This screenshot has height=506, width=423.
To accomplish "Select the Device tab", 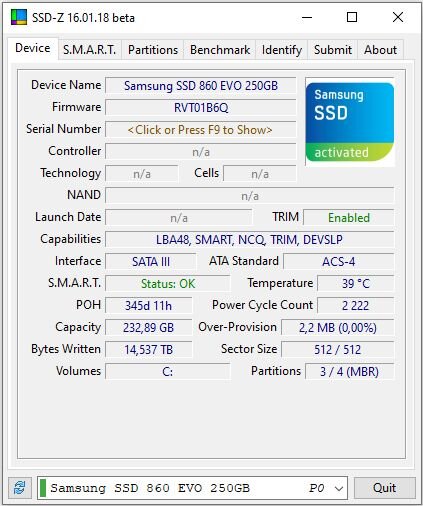I will (x=33, y=48).
